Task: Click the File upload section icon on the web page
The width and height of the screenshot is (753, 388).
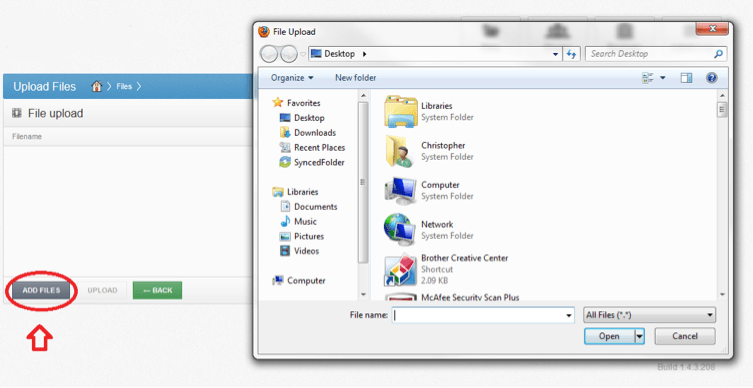Action: (17, 113)
